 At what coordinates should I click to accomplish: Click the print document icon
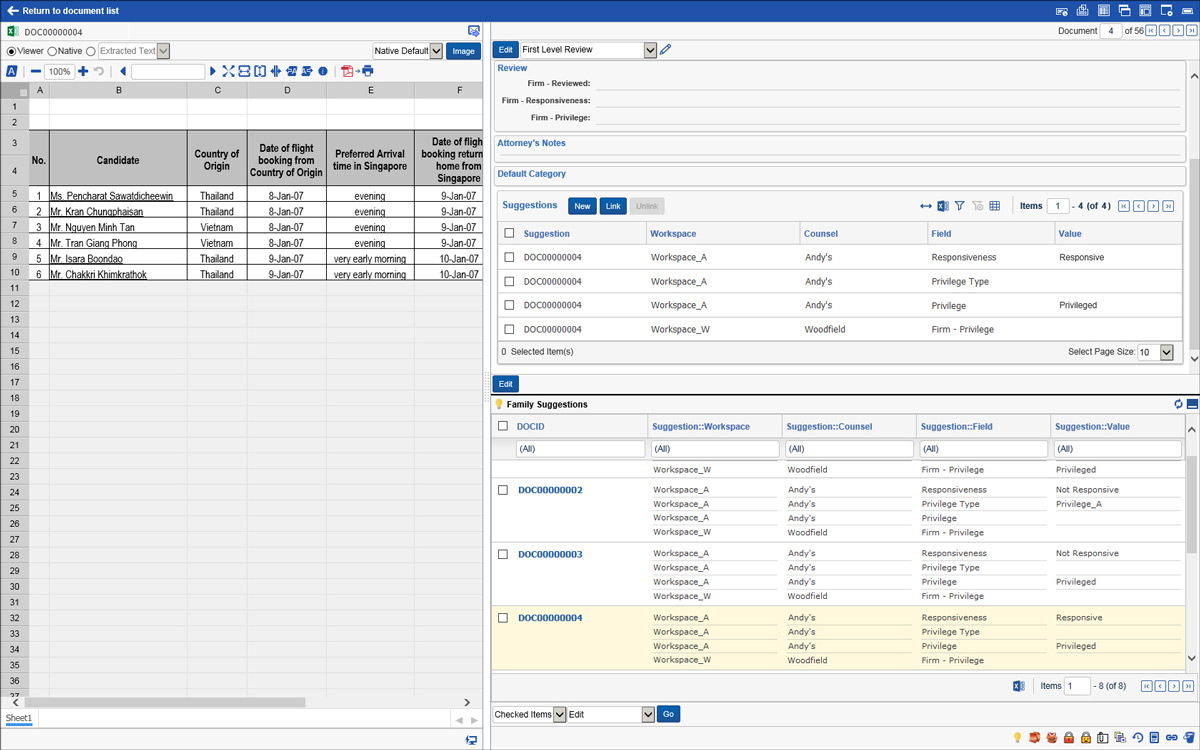point(368,72)
